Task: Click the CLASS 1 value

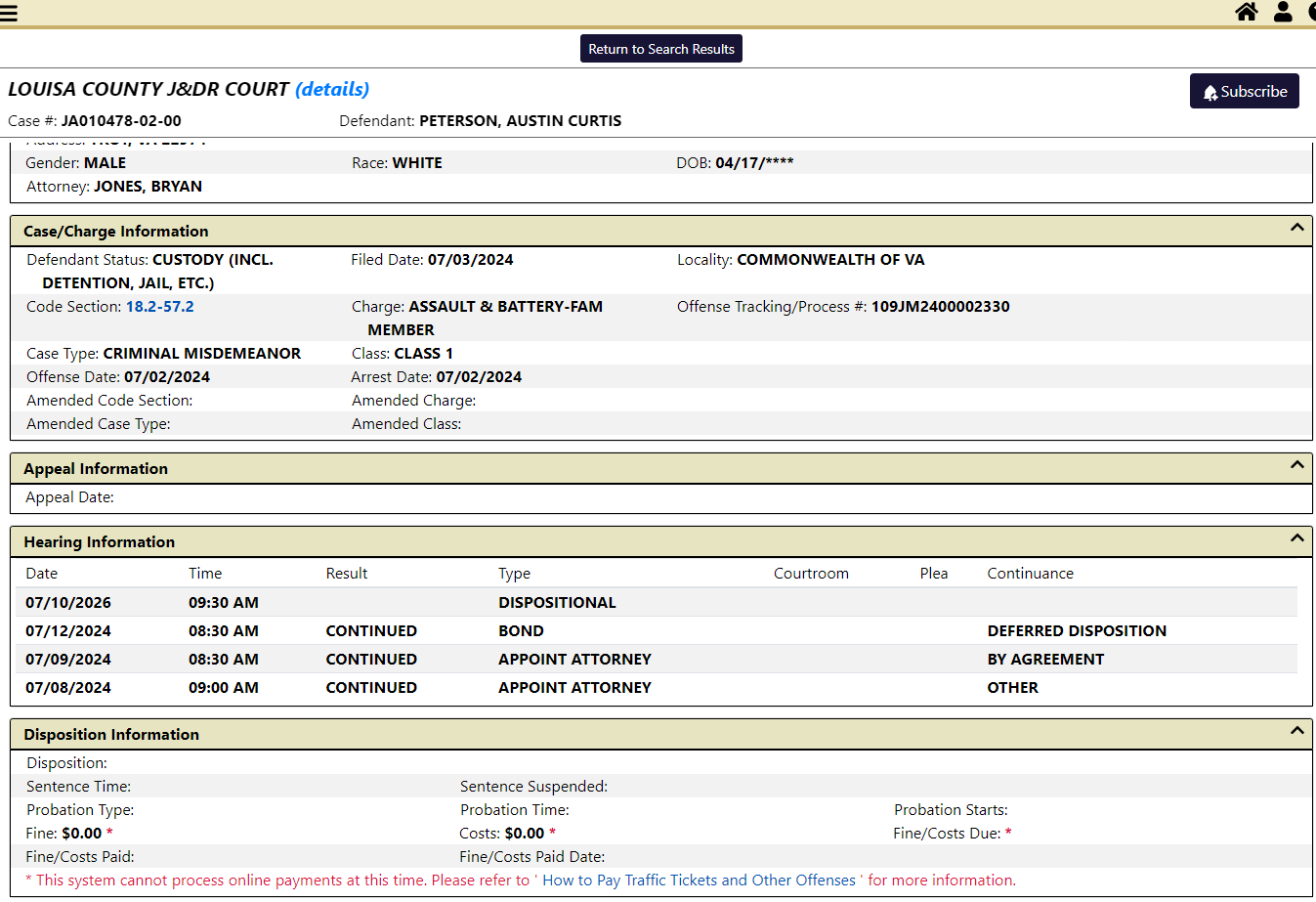Action: 424,354
